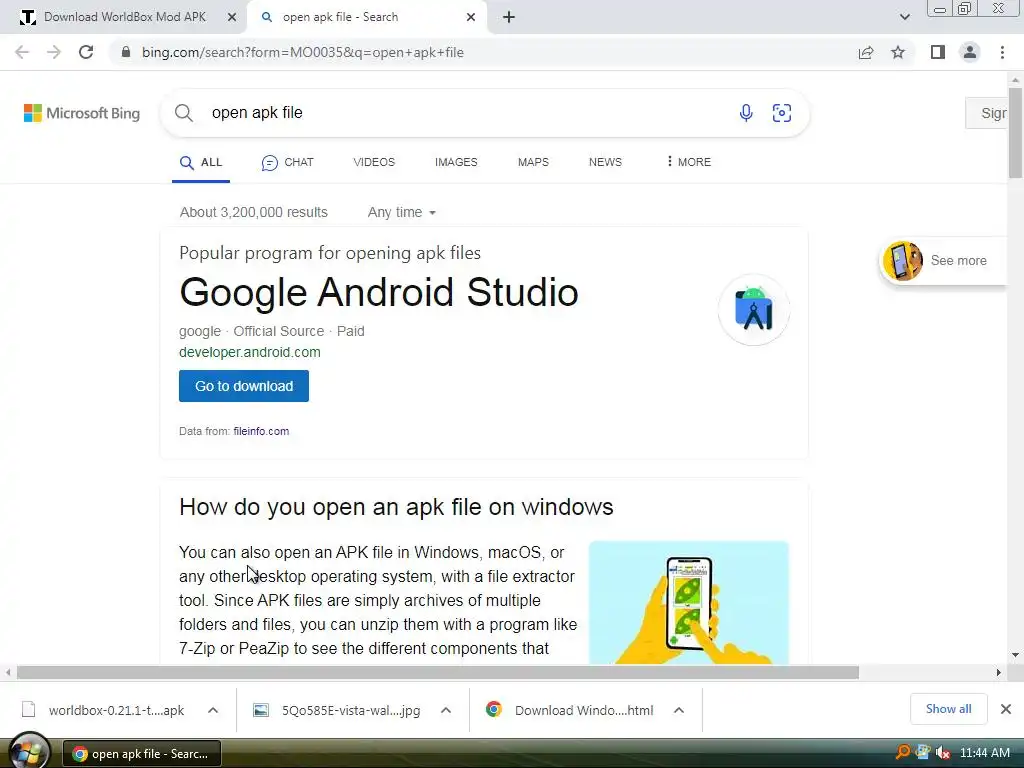1024x768 pixels.
Task: Click Show all downloads
Action: pyautogui.click(x=948, y=709)
